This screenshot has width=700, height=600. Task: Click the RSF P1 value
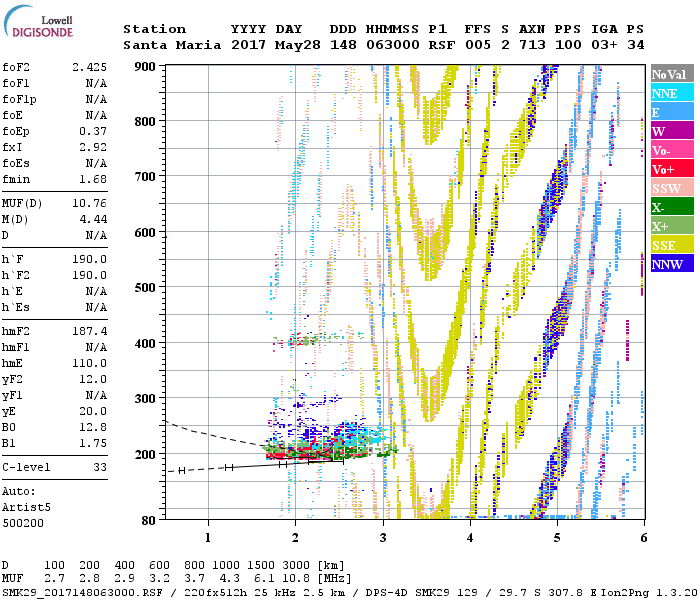point(442,45)
